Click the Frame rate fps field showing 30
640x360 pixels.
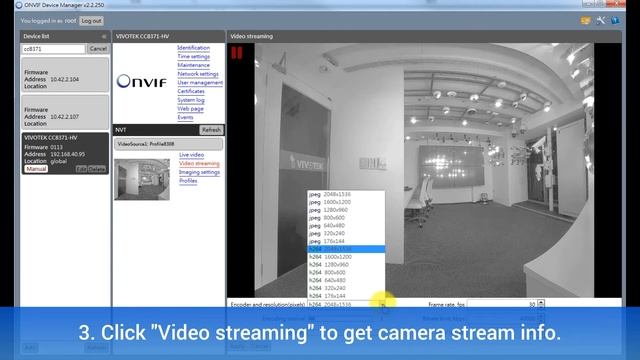coord(502,304)
